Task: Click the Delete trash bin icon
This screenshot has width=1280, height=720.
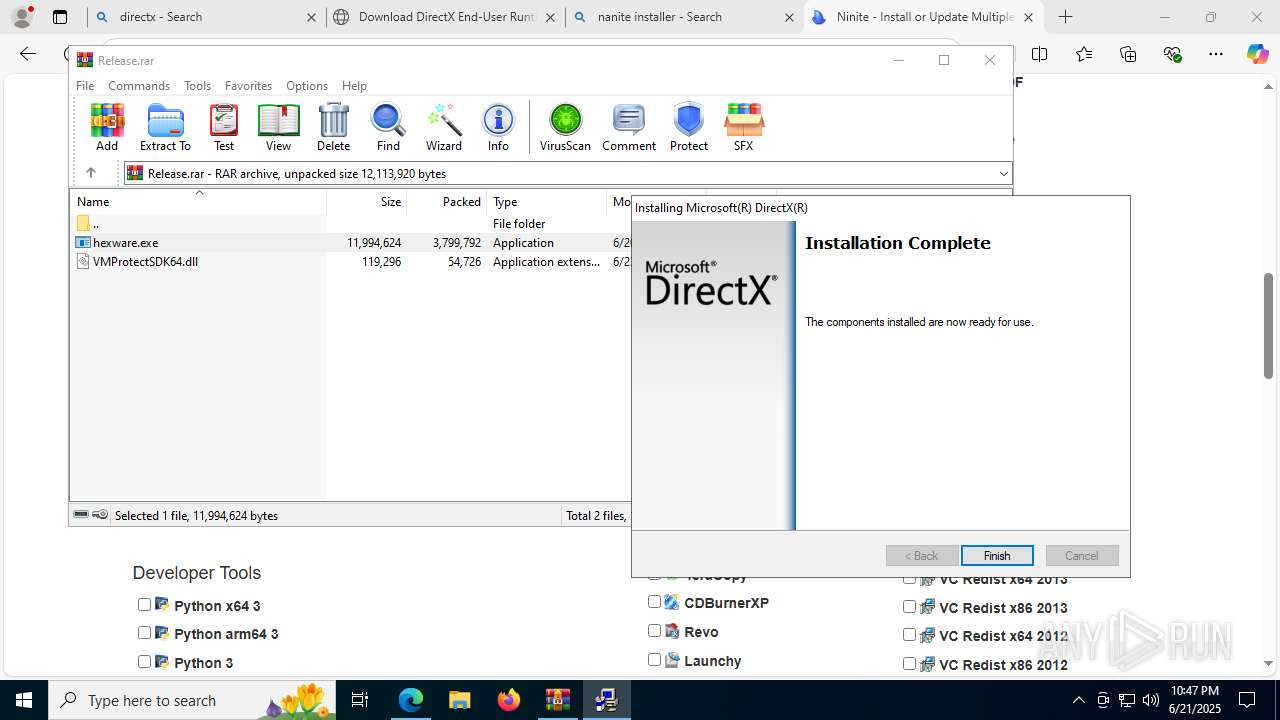Action: (333, 127)
